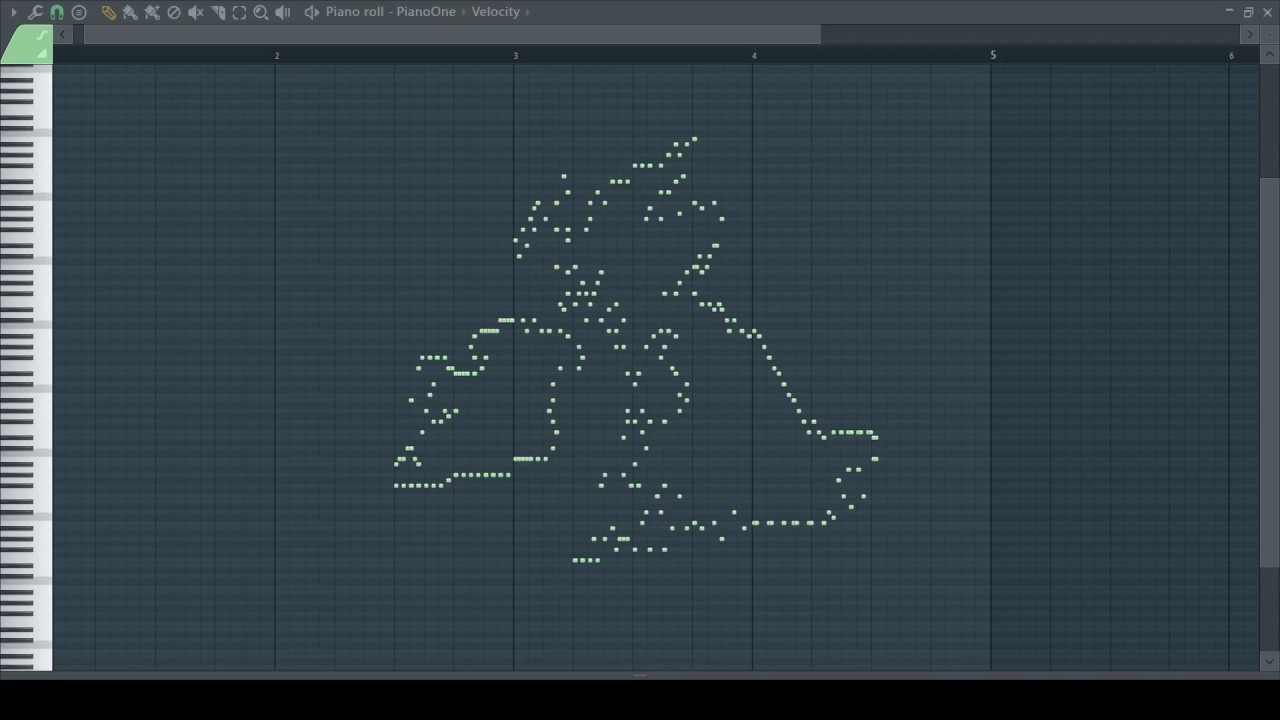The width and height of the screenshot is (1280, 720).
Task: Open the wrench tools menu
Action: 35,12
